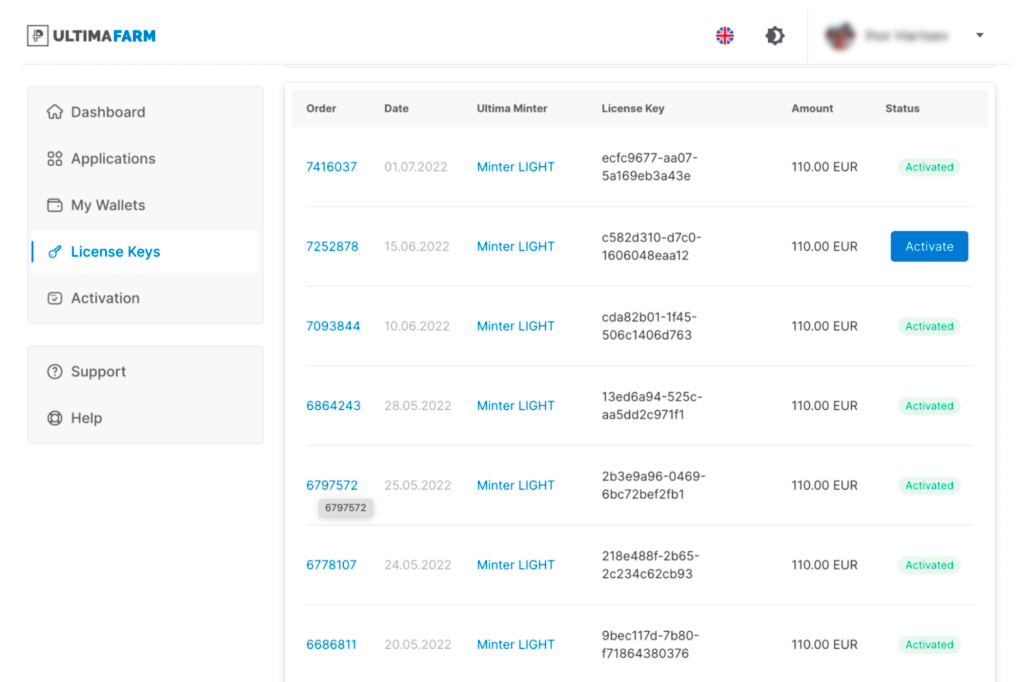Go to the Dashboard menu item
The width and height of the screenshot is (1024, 682).
coord(145,112)
